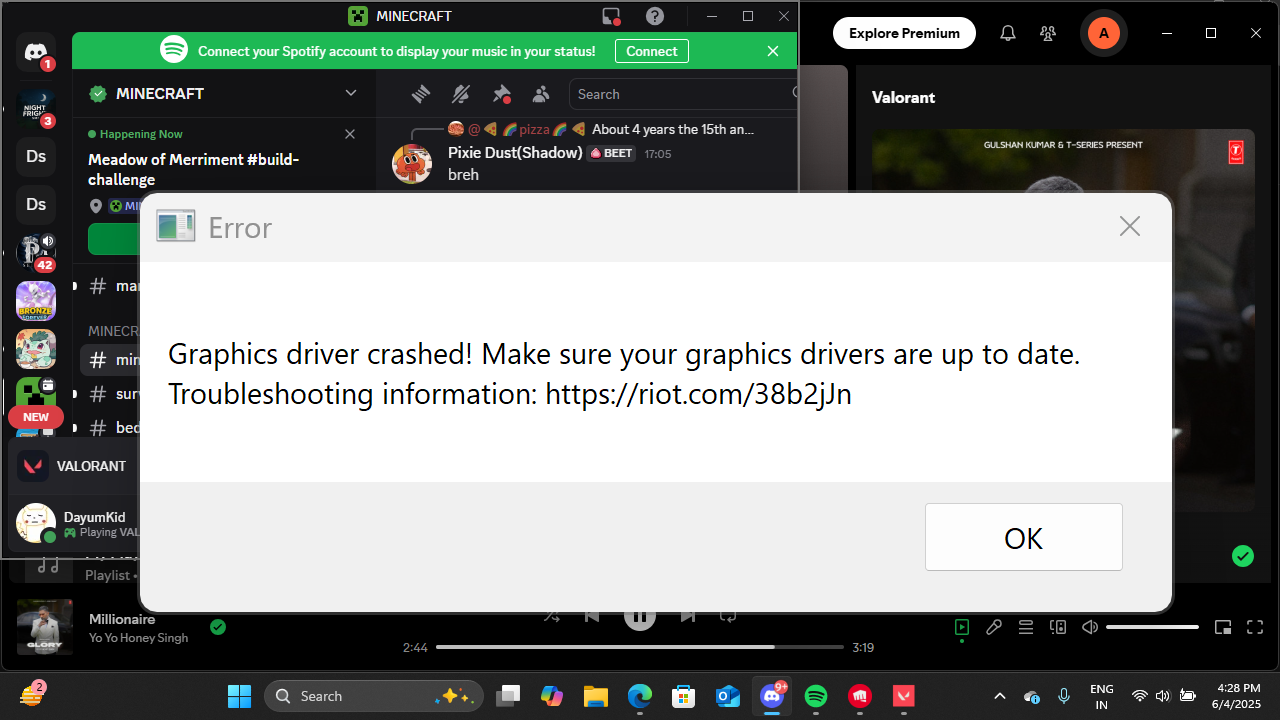Seek on the Spotify song progress bar
This screenshot has height=720, width=1280.
pyautogui.click(x=640, y=647)
